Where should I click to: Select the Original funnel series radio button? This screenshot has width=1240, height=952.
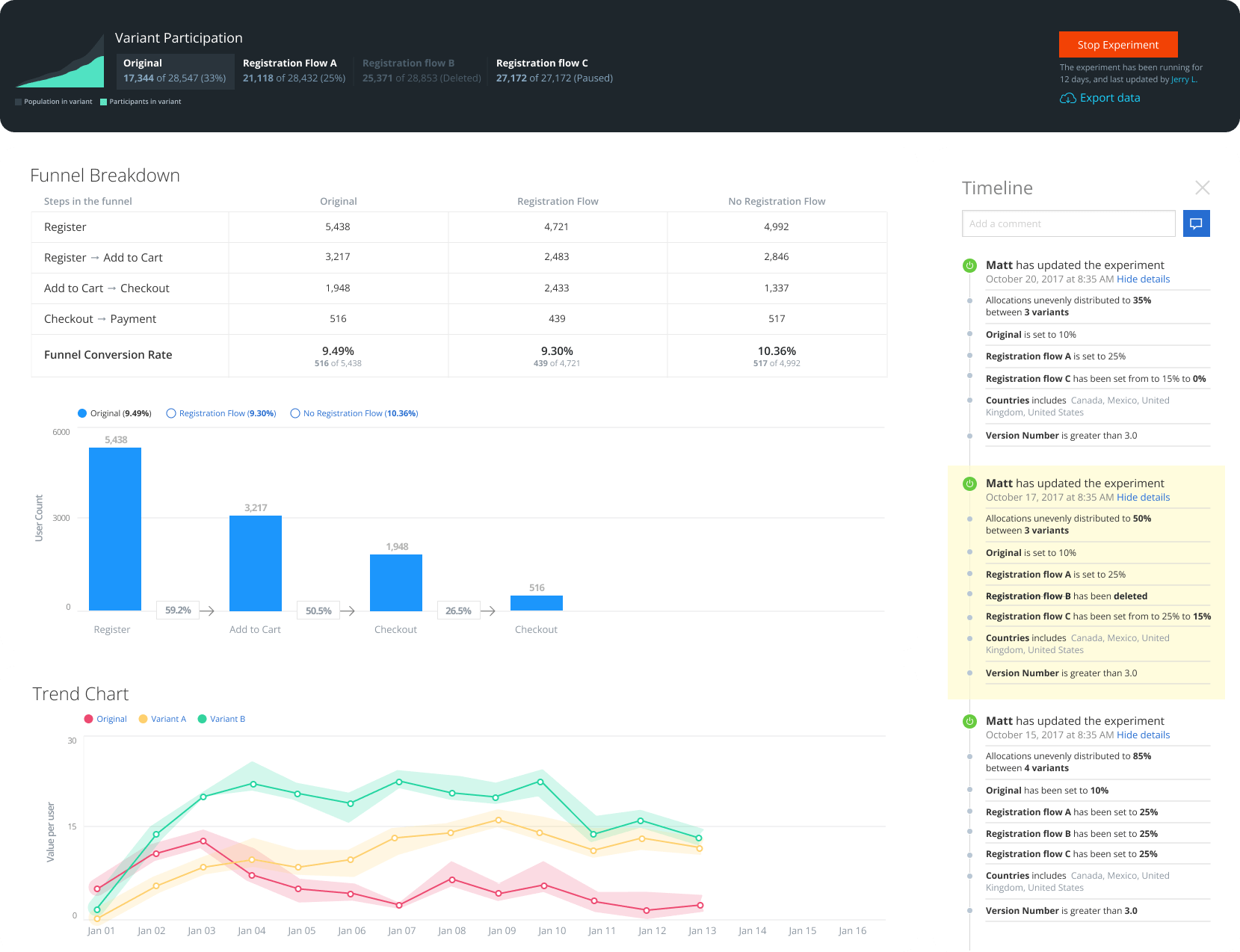pos(82,413)
